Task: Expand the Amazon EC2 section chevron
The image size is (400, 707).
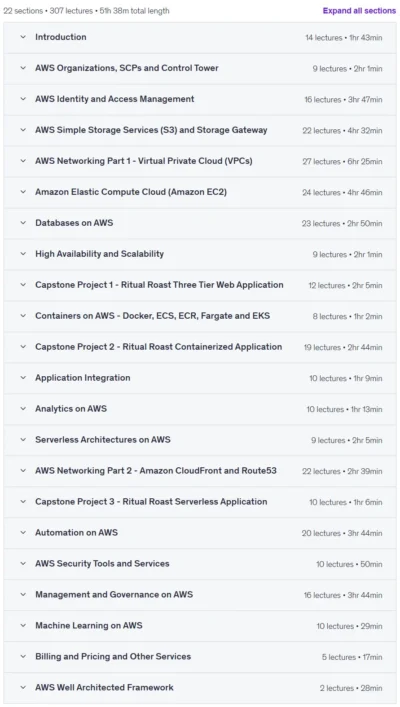Action: 23,192
